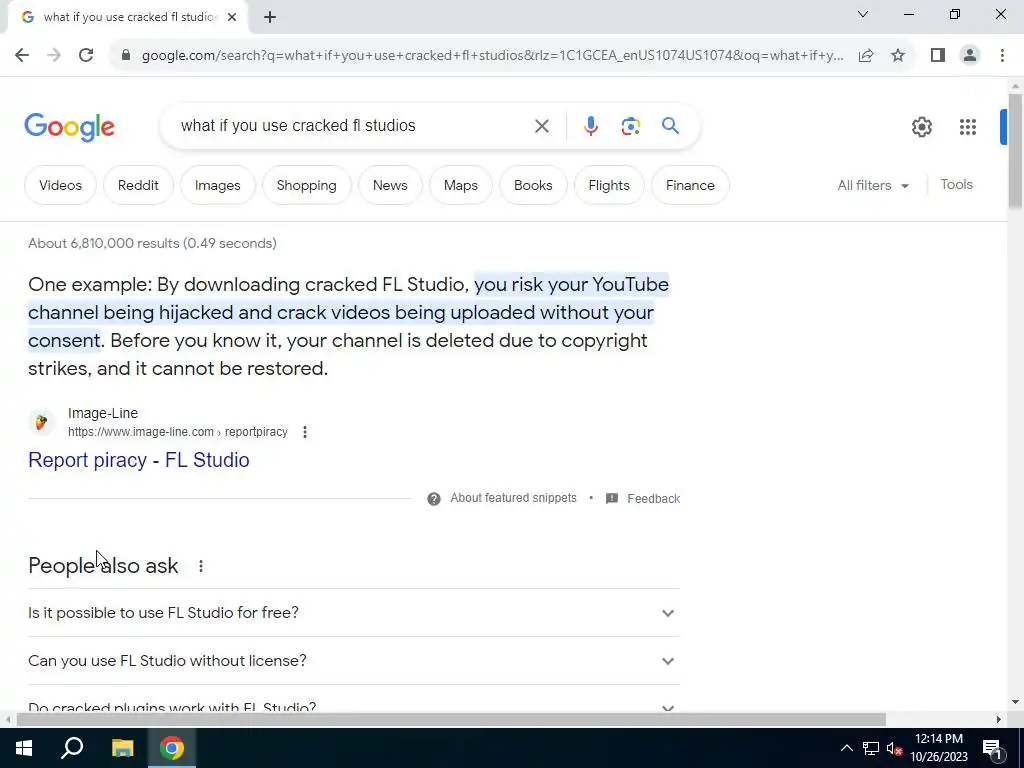
Task: Click inside the Google search box text
Action: click(x=298, y=125)
